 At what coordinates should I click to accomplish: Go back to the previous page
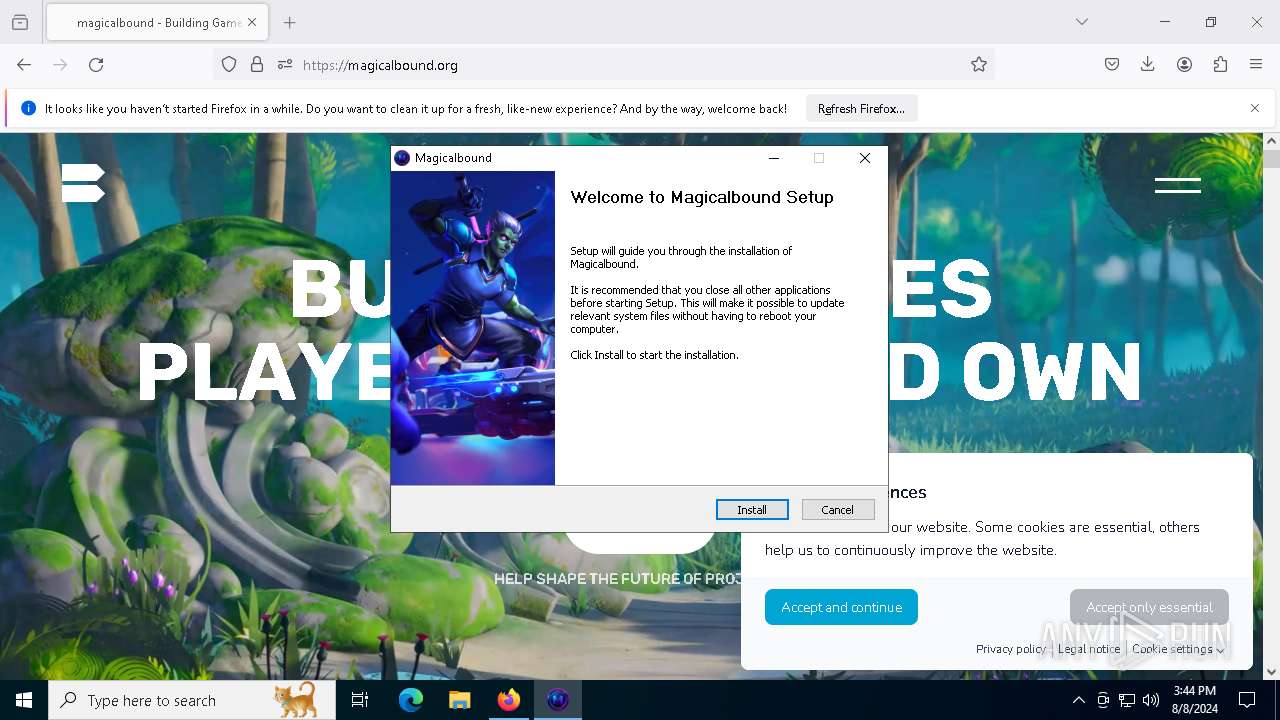point(24,65)
